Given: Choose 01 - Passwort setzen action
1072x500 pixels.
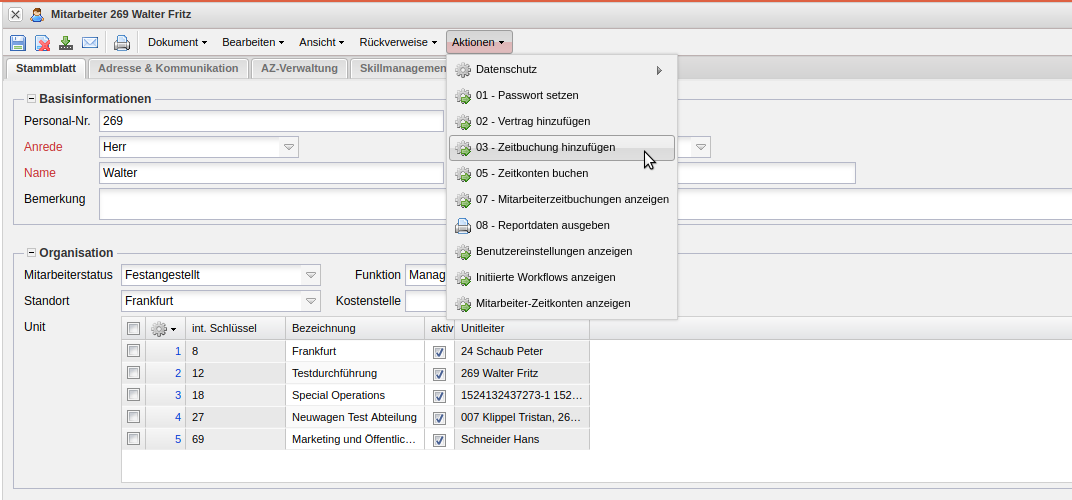Looking at the screenshot, I should (x=526, y=95).
